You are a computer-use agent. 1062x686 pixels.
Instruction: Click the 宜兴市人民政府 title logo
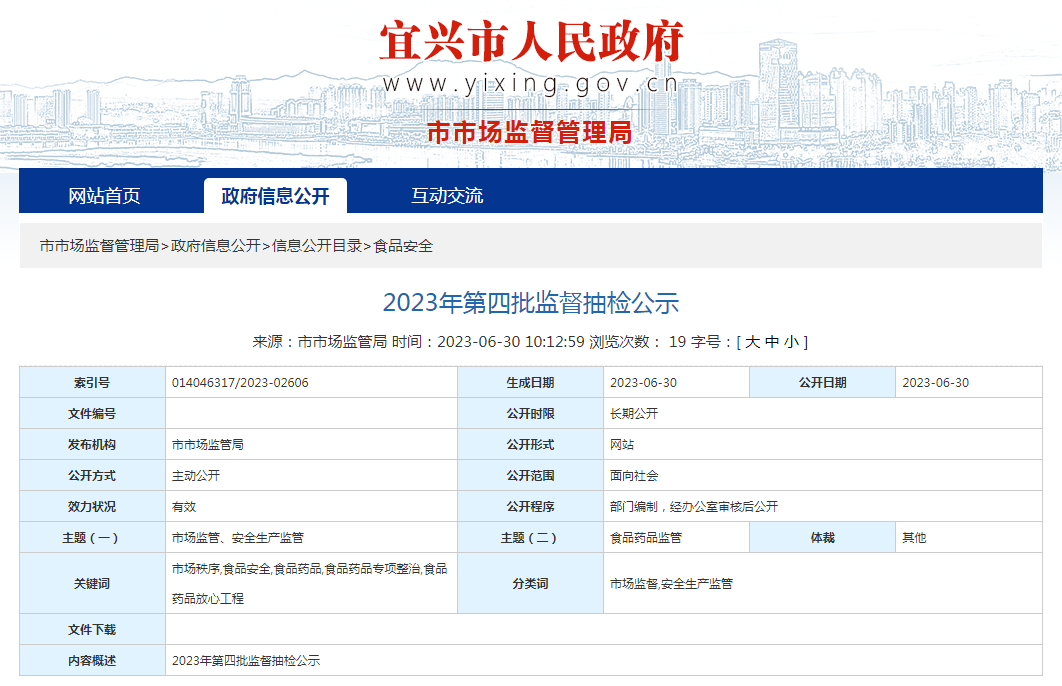pos(531,41)
